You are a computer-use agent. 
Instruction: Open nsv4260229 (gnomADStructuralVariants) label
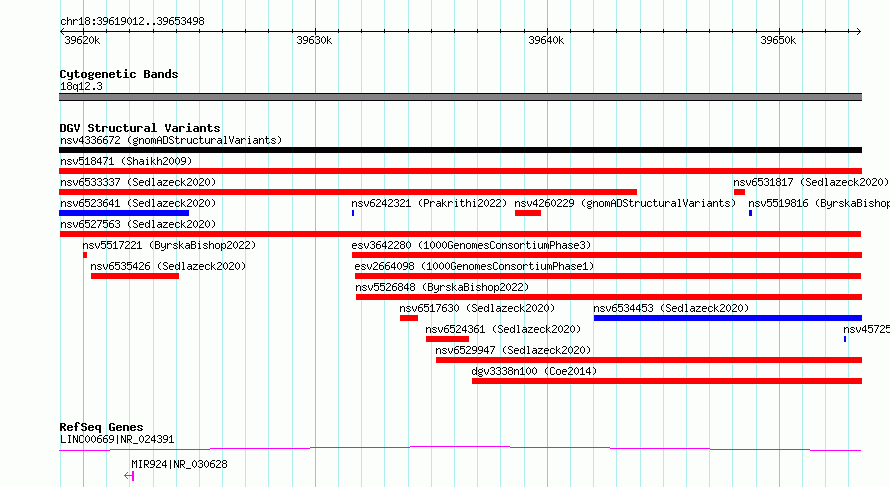point(625,203)
